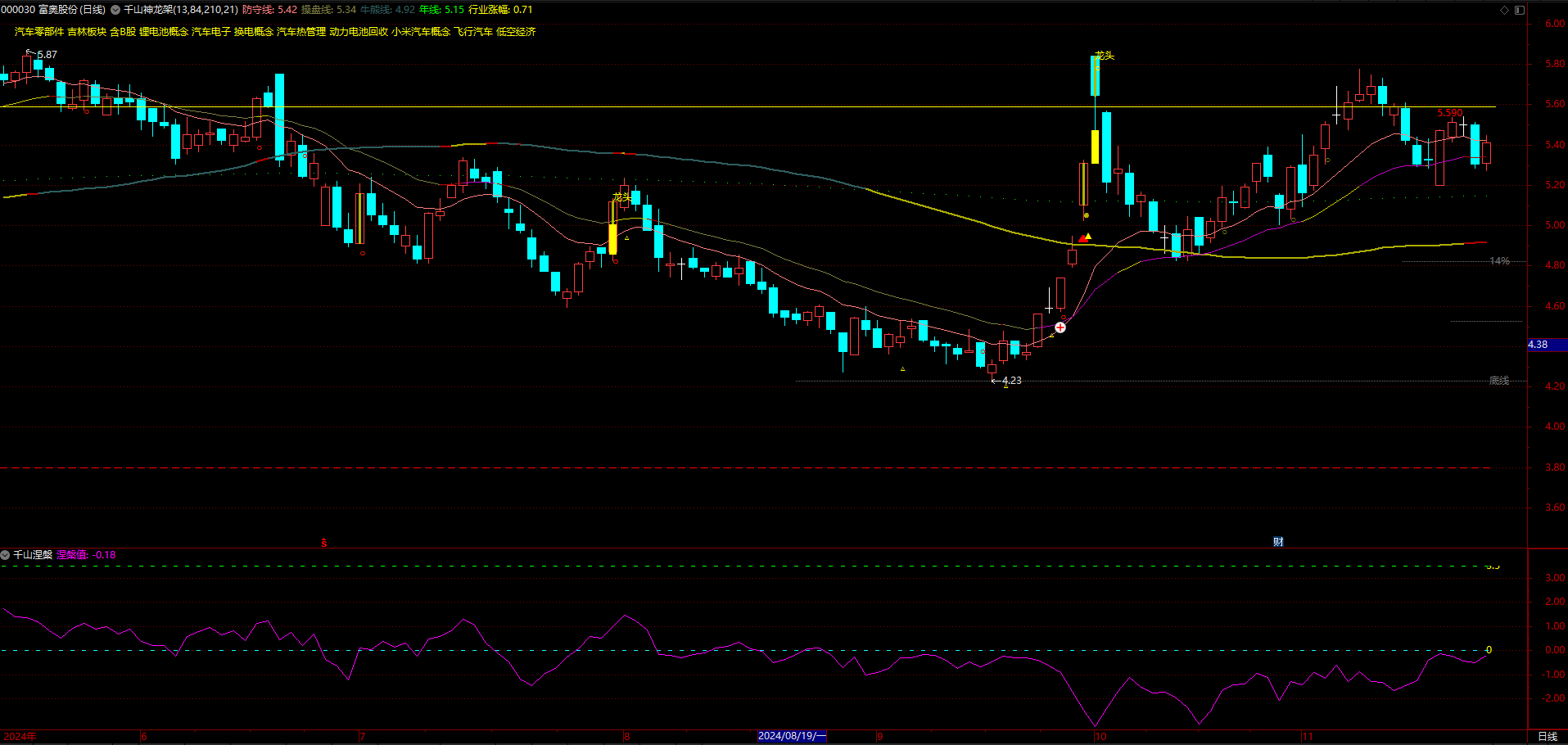Click the 底线 label at right
1568x745 pixels.
click(1499, 381)
